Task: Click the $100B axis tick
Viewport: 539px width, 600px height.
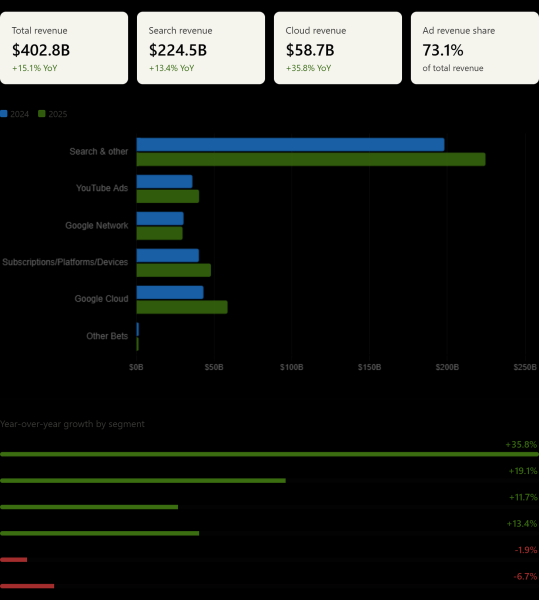Action: pyautogui.click(x=291, y=367)
